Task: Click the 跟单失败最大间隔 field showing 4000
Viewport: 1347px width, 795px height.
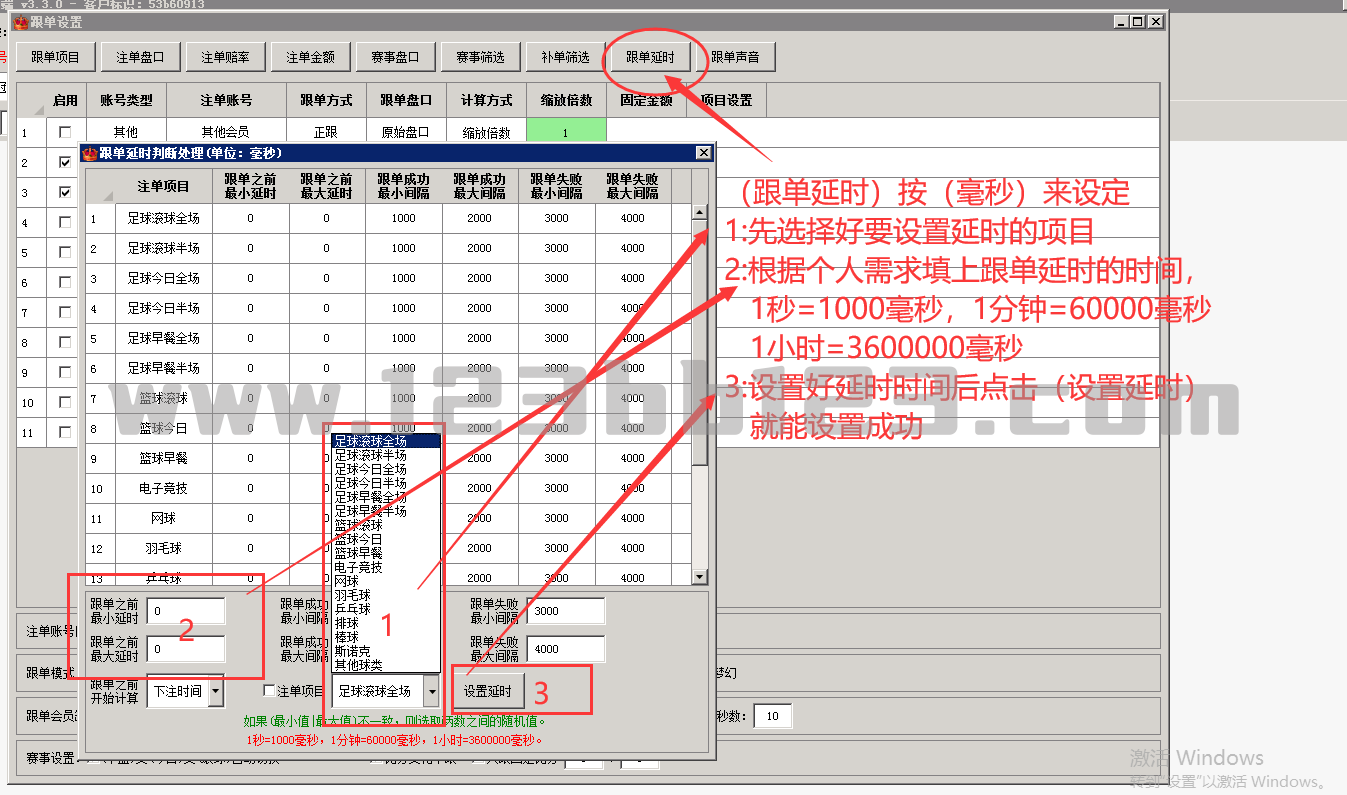Action: [565, 649]
